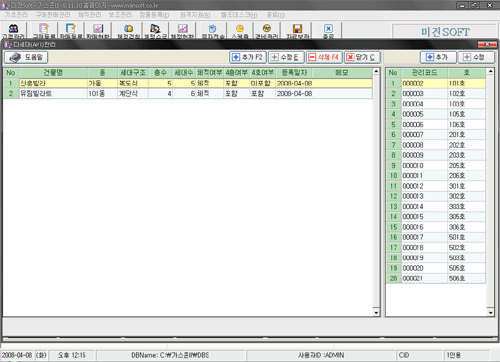Open customer management icon with two people

pyautogui.click(x=13, y=31)
